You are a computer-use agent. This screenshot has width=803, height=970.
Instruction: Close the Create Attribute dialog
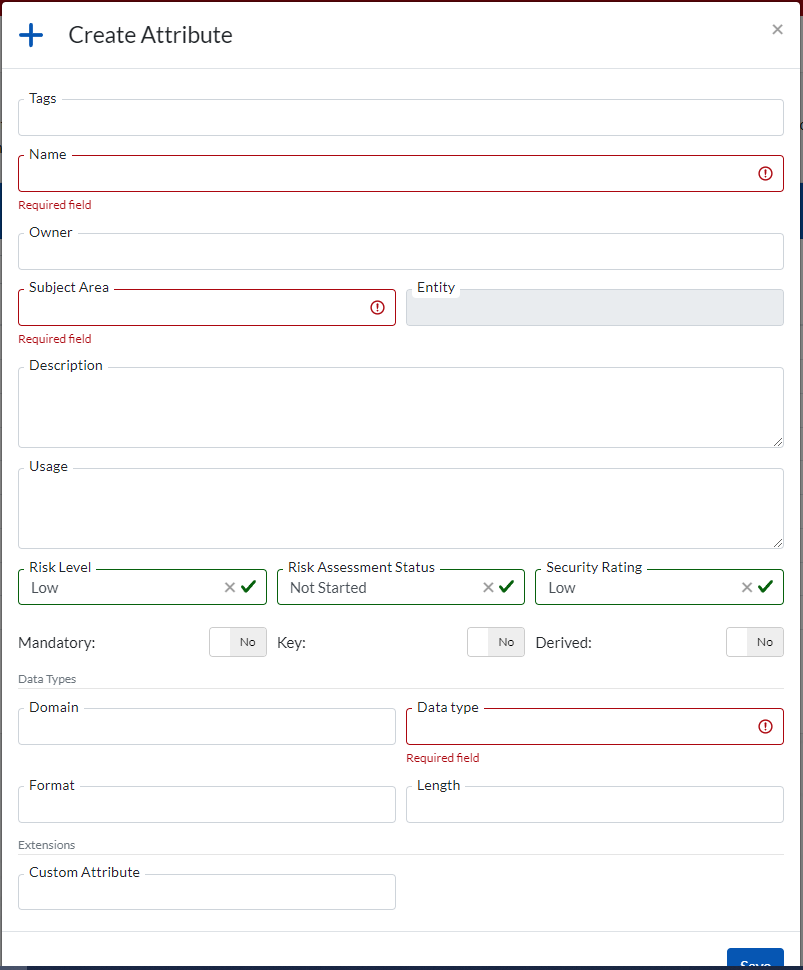[x=777, y=30]
